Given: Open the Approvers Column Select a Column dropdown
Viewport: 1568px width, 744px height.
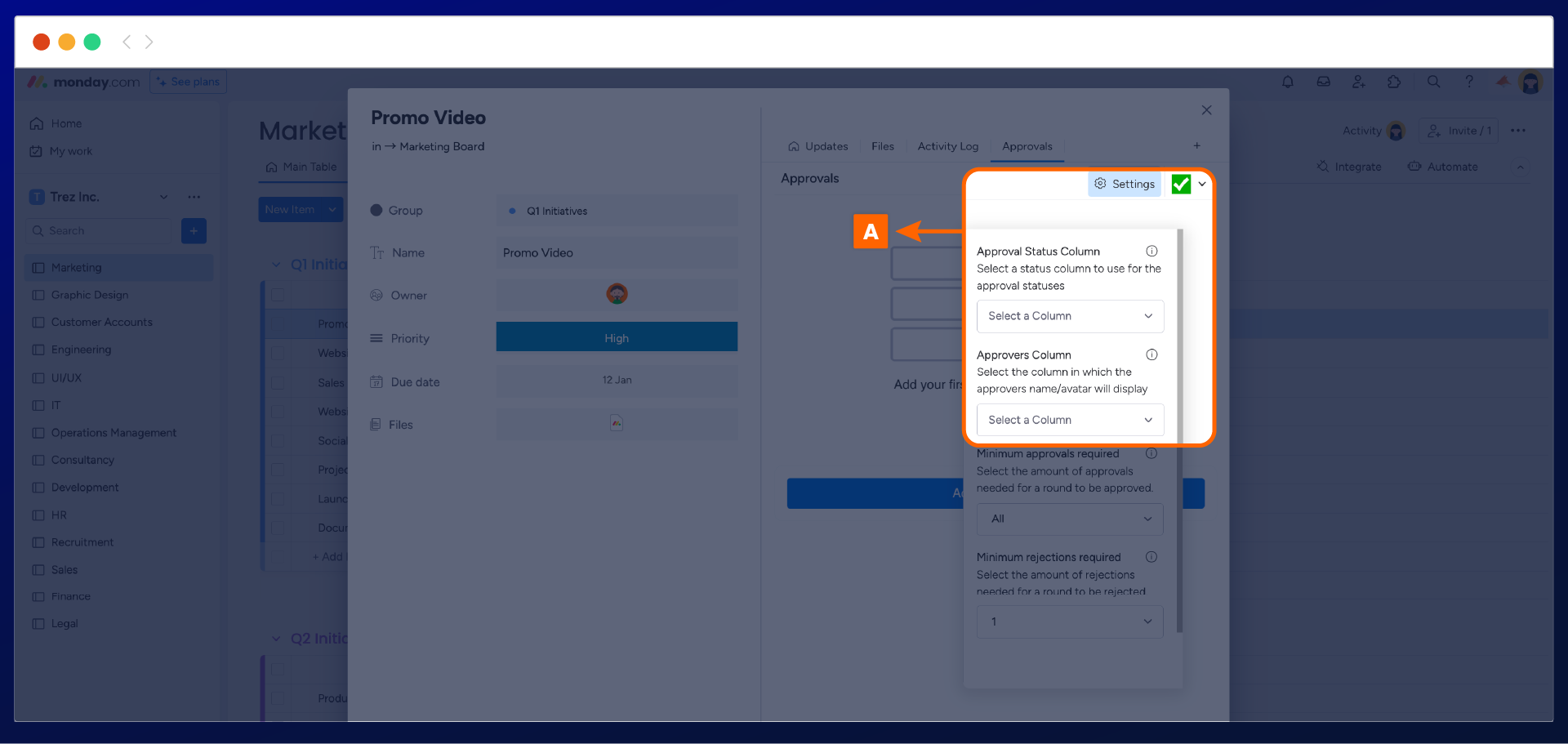Looking at the screenshot, I should 1070,420.
